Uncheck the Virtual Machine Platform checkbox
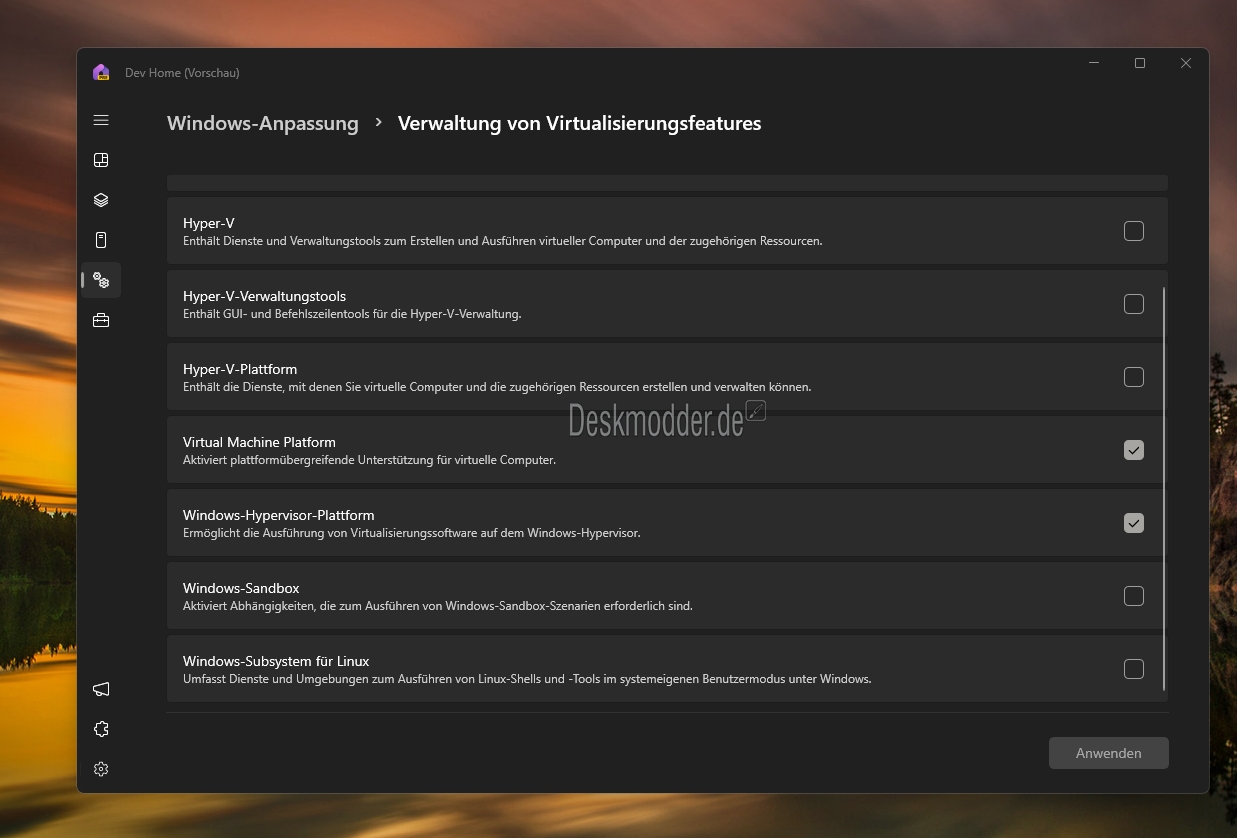1237x838 pixels. point(1134,450)
